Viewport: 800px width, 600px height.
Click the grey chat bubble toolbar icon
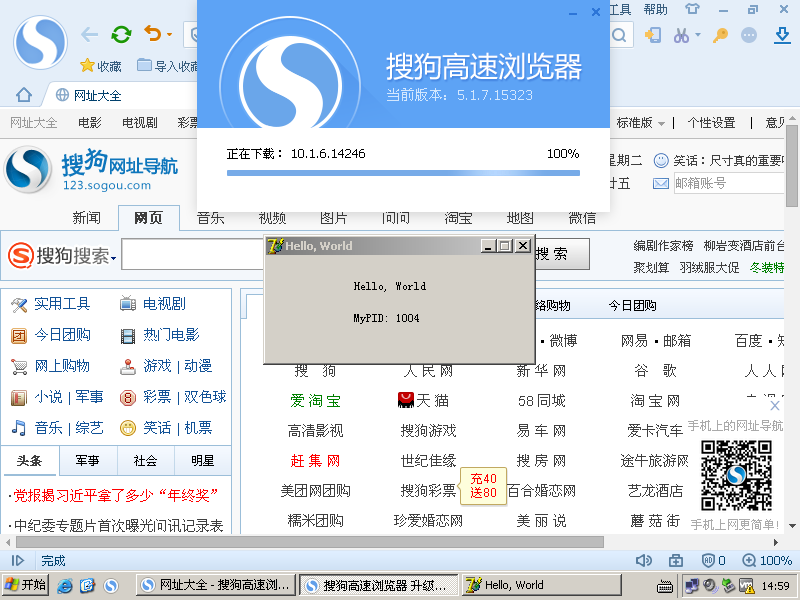(x=748, y=35)
